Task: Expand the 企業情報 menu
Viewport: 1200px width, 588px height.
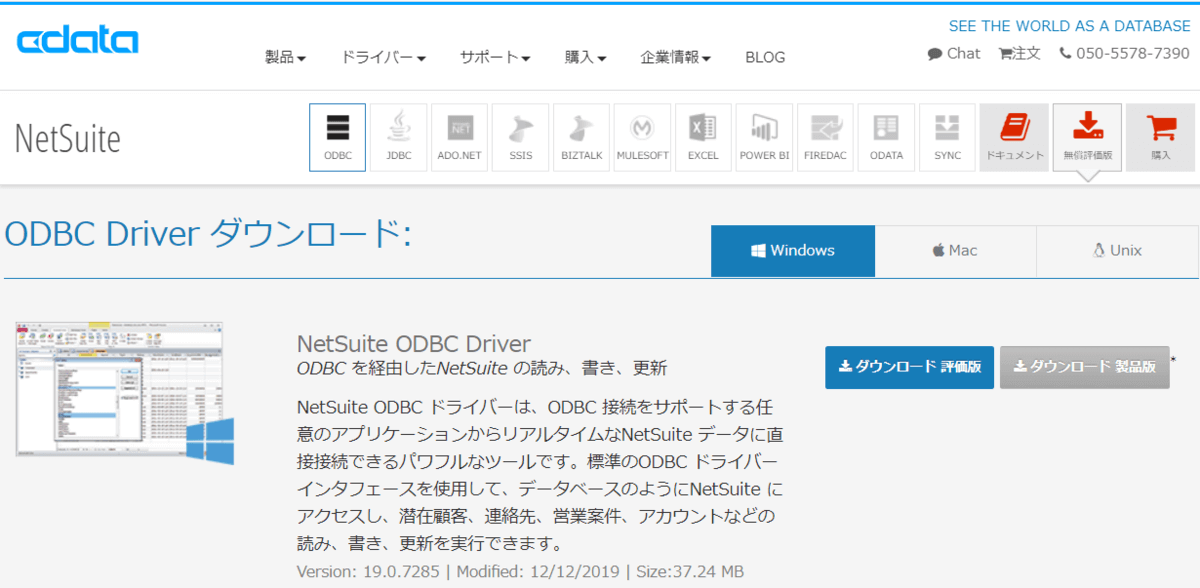Action: (676, 57)
